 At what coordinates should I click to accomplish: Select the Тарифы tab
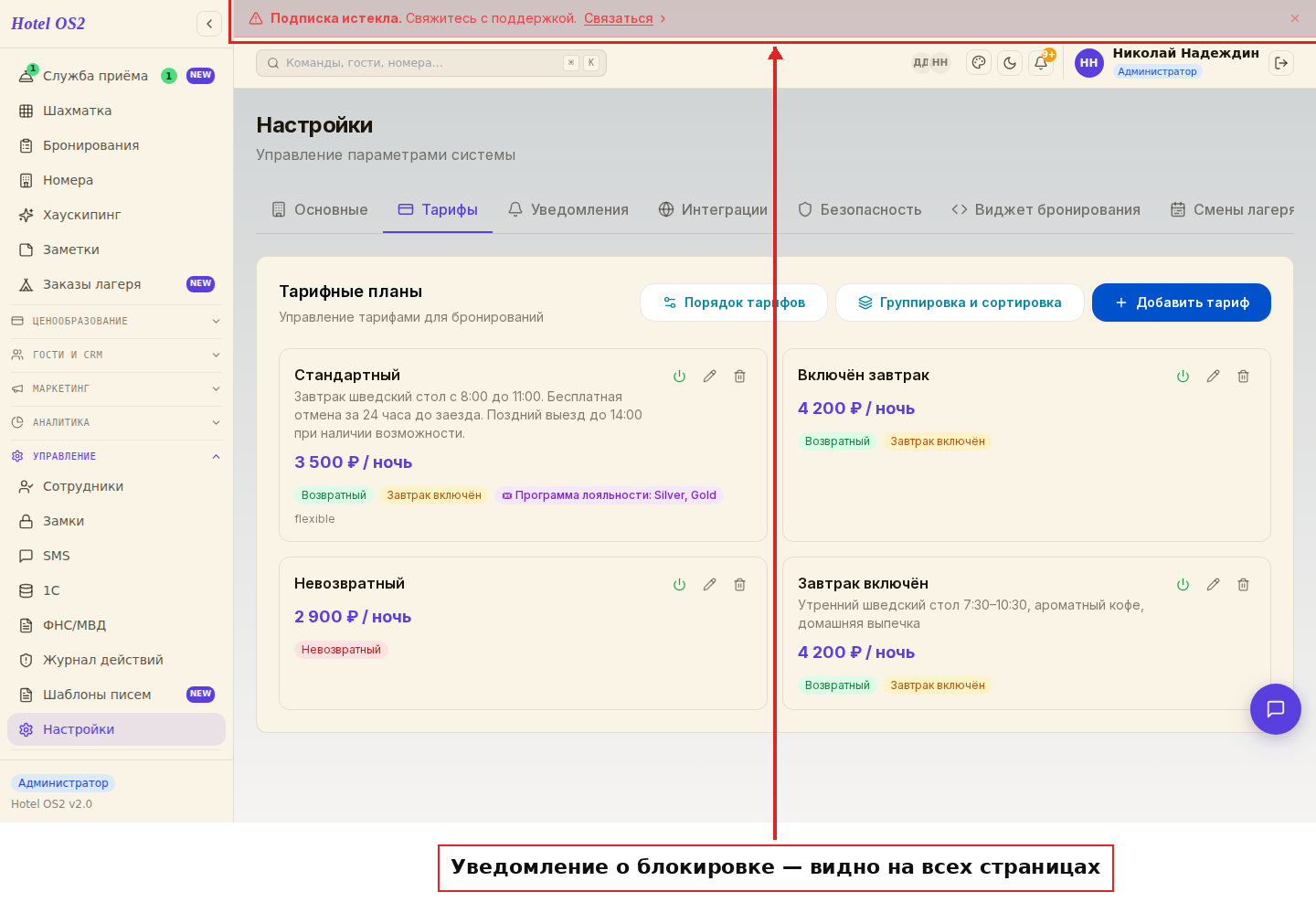click(x=438, y=210)
